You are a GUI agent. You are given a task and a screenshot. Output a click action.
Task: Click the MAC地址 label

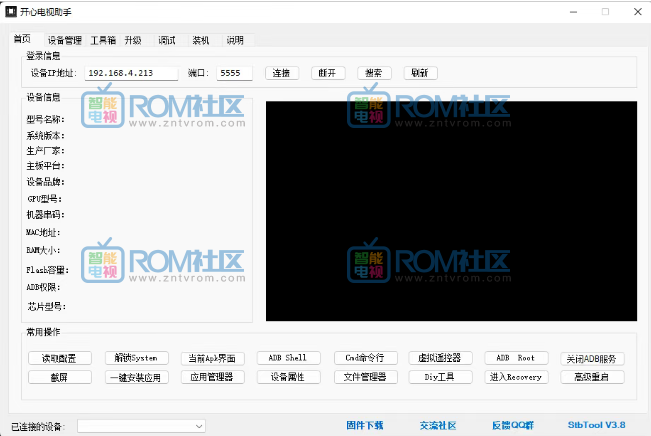(43, 233)
